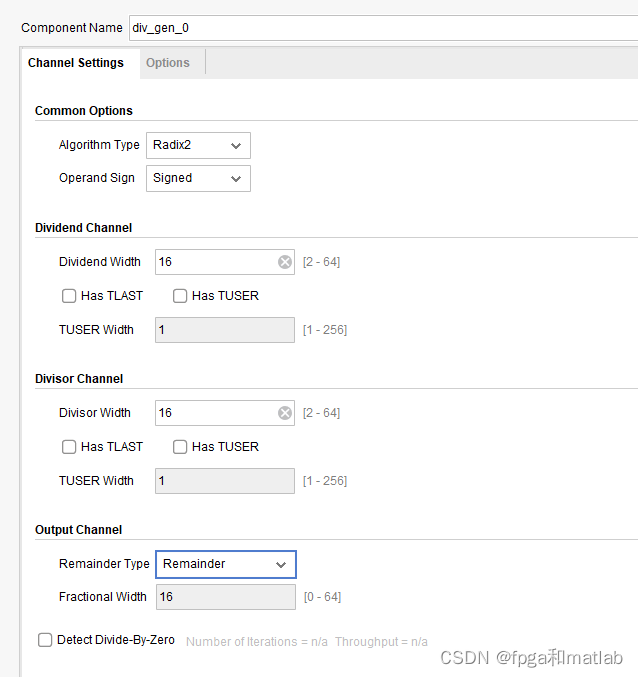Enable Has TLAST in Divisor Channel
638x677 pixels.
[x=69, y=447]
